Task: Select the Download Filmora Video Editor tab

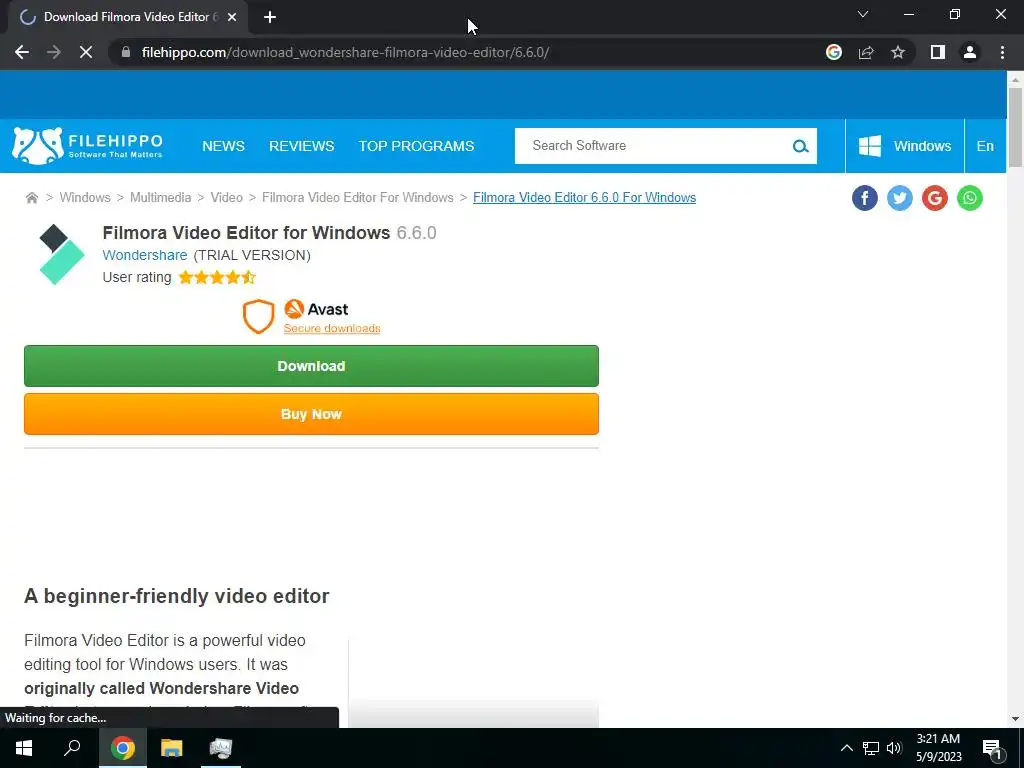Action: coord(129,18)
